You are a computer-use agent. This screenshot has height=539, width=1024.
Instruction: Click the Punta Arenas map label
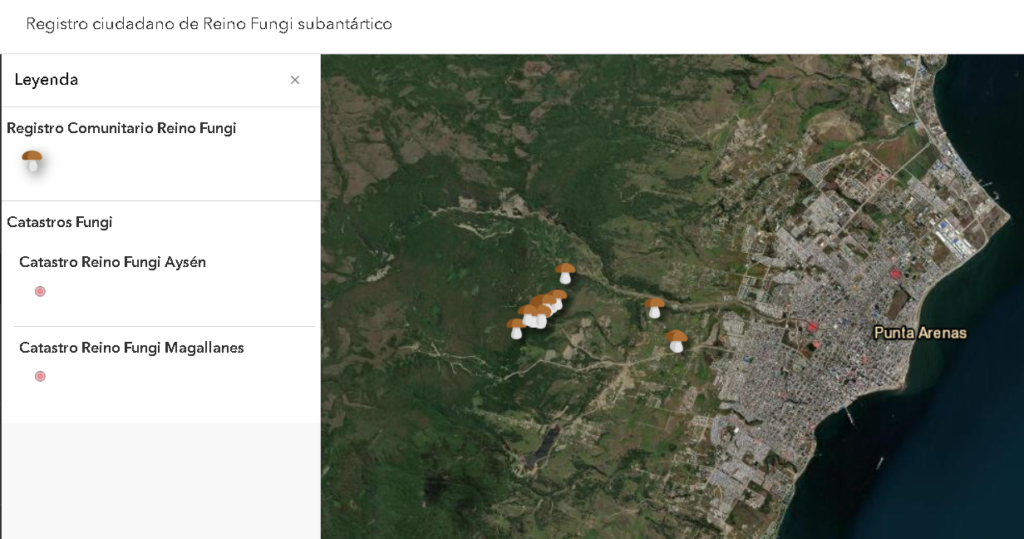[920, 333]
